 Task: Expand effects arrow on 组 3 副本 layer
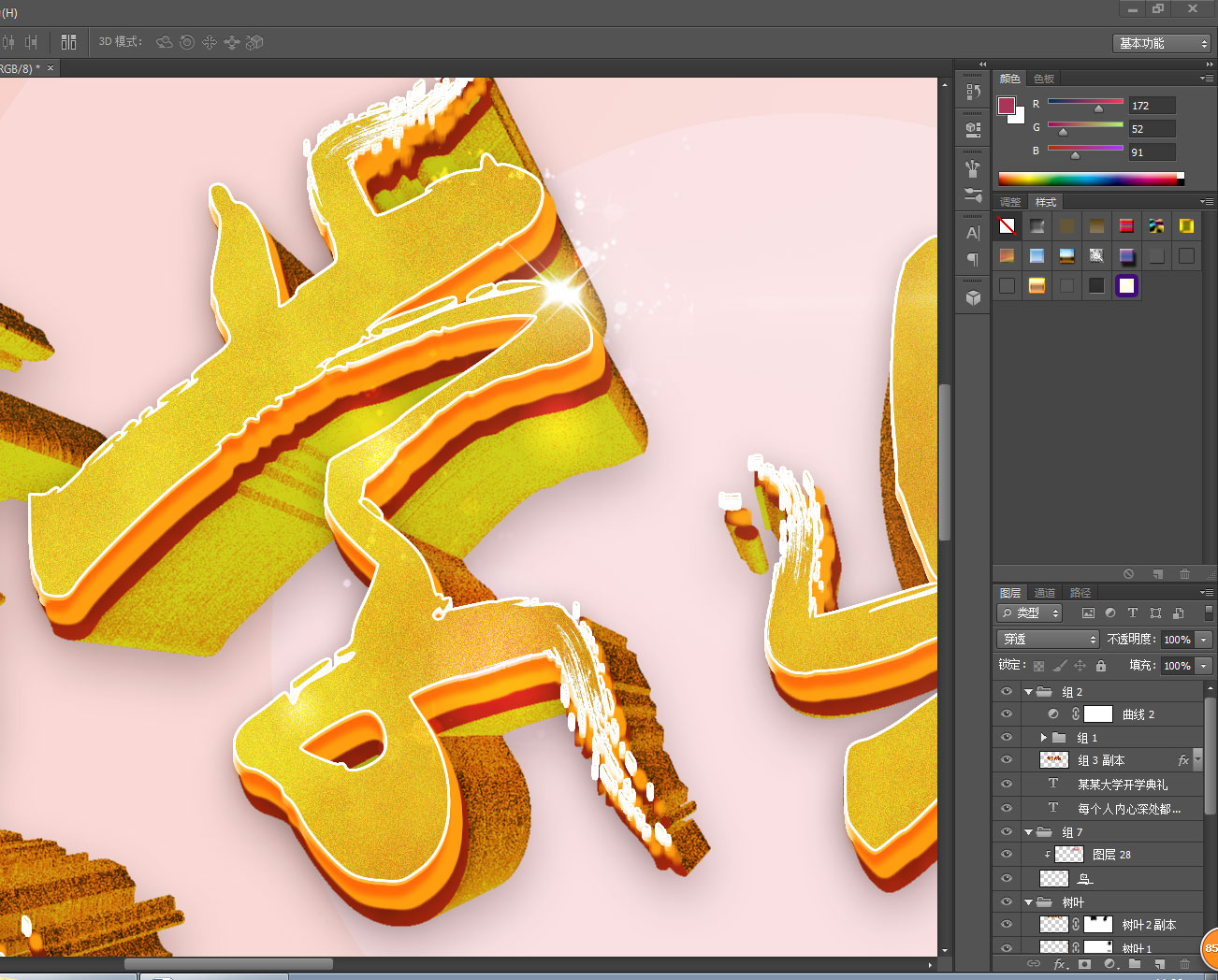point(1198,760)
